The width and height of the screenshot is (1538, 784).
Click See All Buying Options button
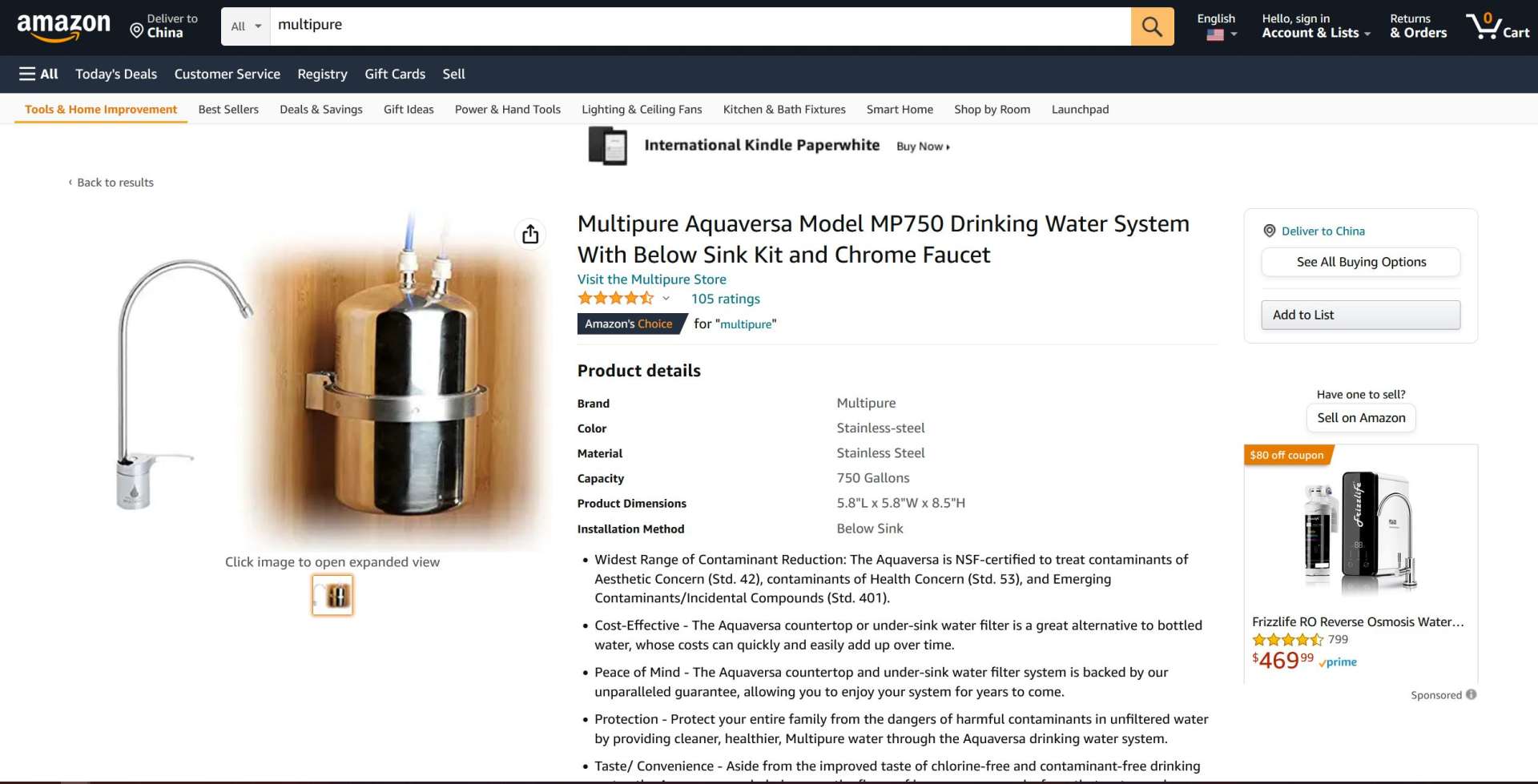(x=1361, y=262)
